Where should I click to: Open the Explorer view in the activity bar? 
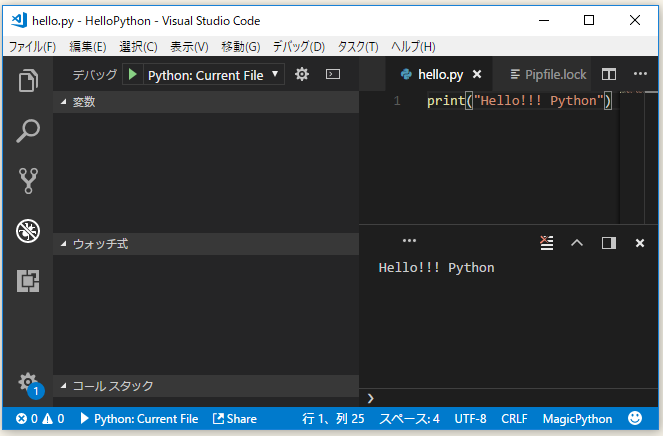tap(27, 80)
